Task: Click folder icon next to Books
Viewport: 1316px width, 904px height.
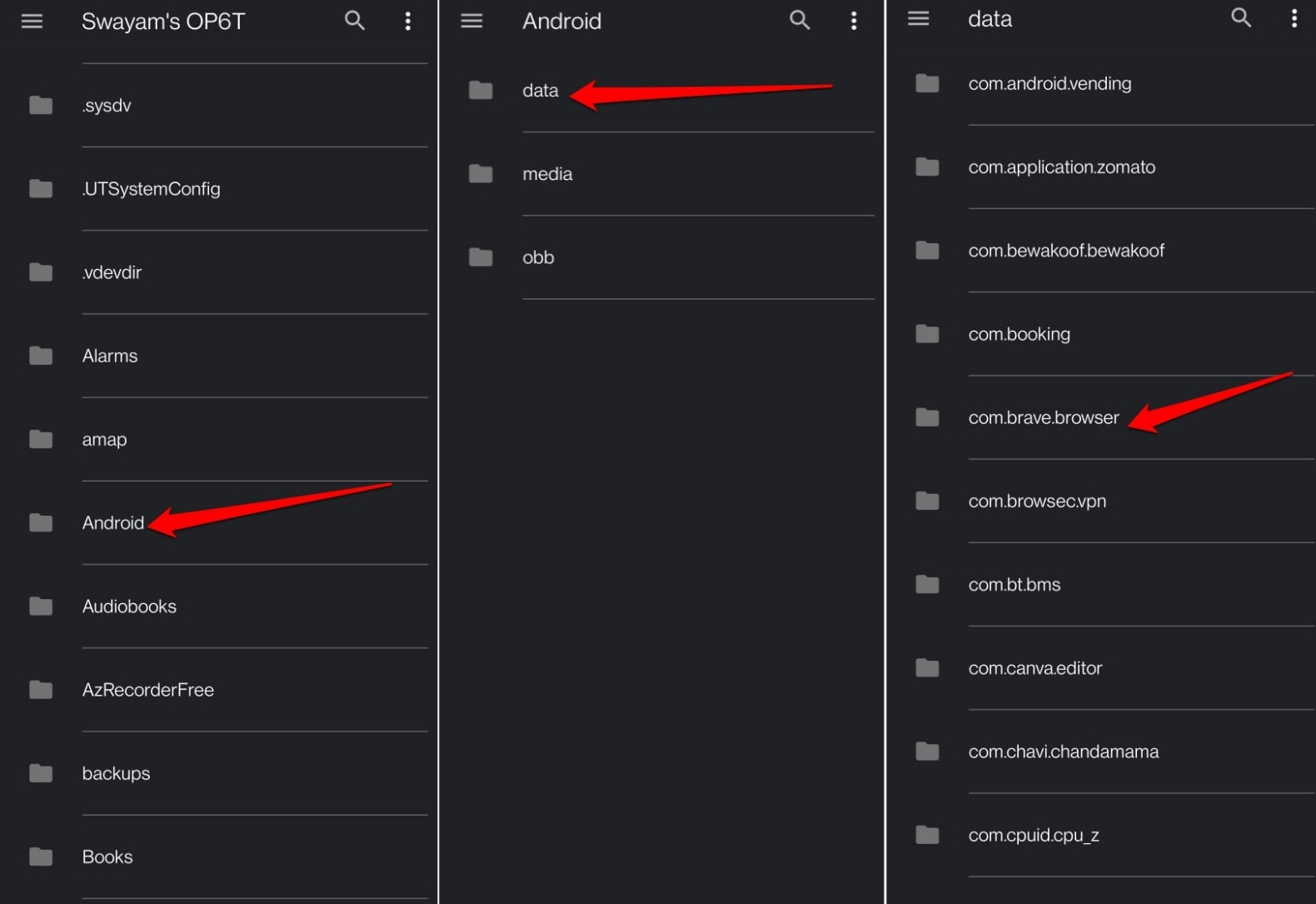Action: (x=41, y=857)
